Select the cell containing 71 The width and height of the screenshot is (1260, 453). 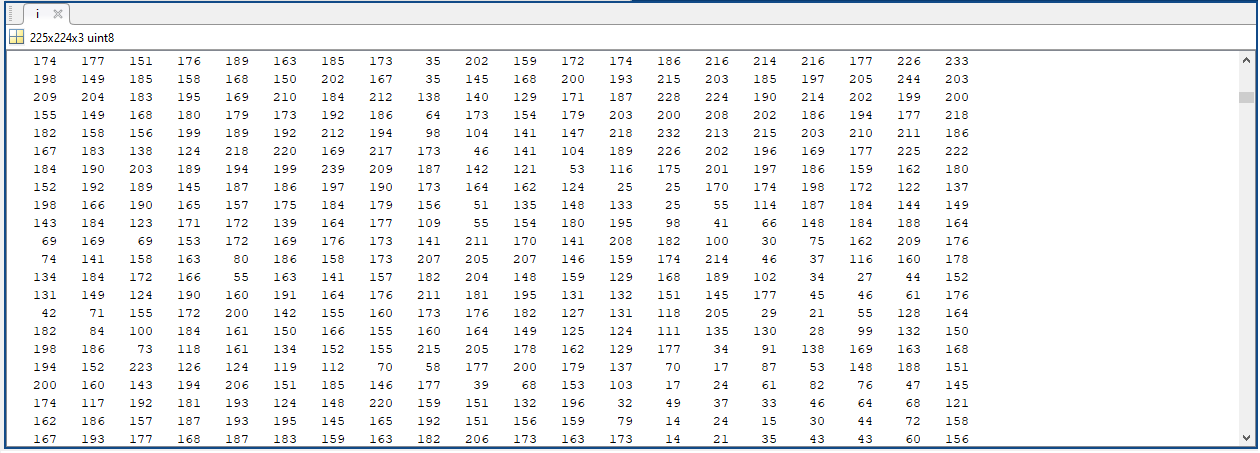(97, 313)
